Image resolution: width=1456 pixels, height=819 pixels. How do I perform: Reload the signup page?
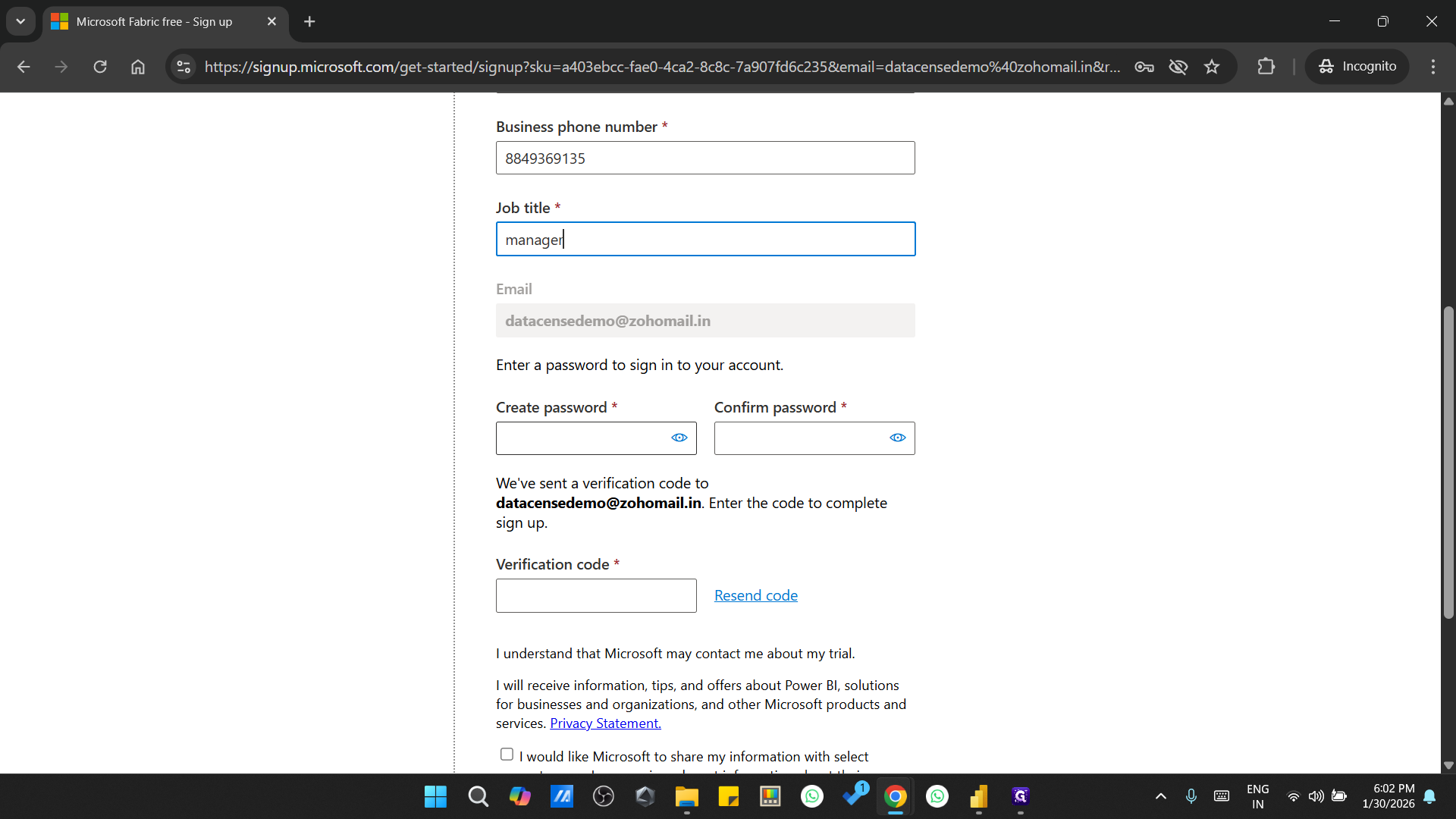tap(99, 67)
